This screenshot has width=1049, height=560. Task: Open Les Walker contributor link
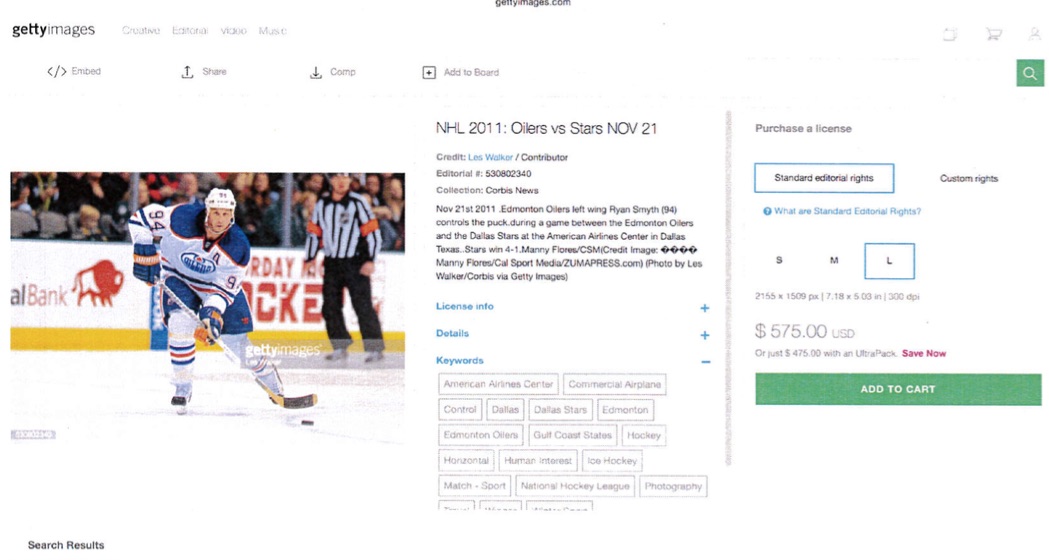click(x=490, y=158)
